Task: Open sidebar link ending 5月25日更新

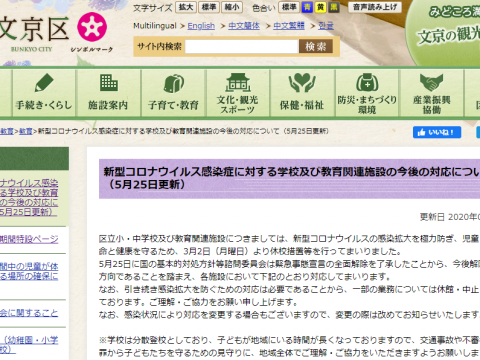Action: (x=29, y=197)
